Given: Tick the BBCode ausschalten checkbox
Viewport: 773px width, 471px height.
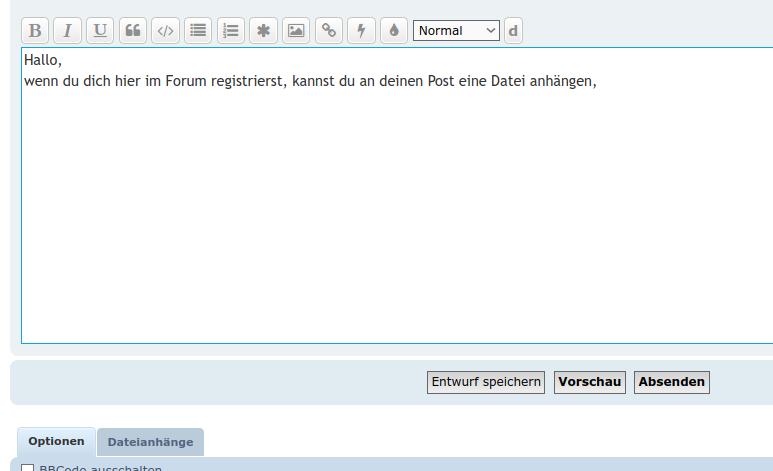Looking at the screenshot, I should click(28, 468).
